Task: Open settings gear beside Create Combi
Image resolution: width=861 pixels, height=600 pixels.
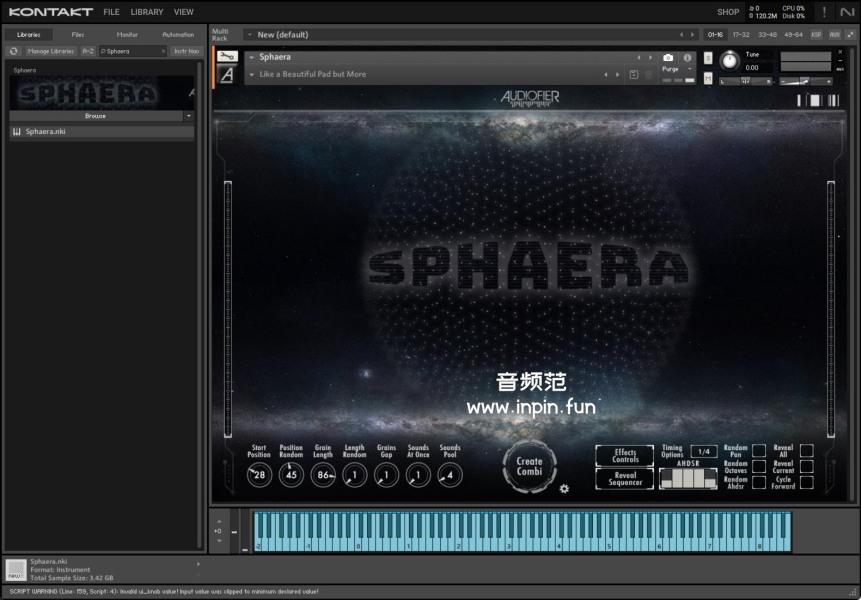Action: click(x=564, y=489)
